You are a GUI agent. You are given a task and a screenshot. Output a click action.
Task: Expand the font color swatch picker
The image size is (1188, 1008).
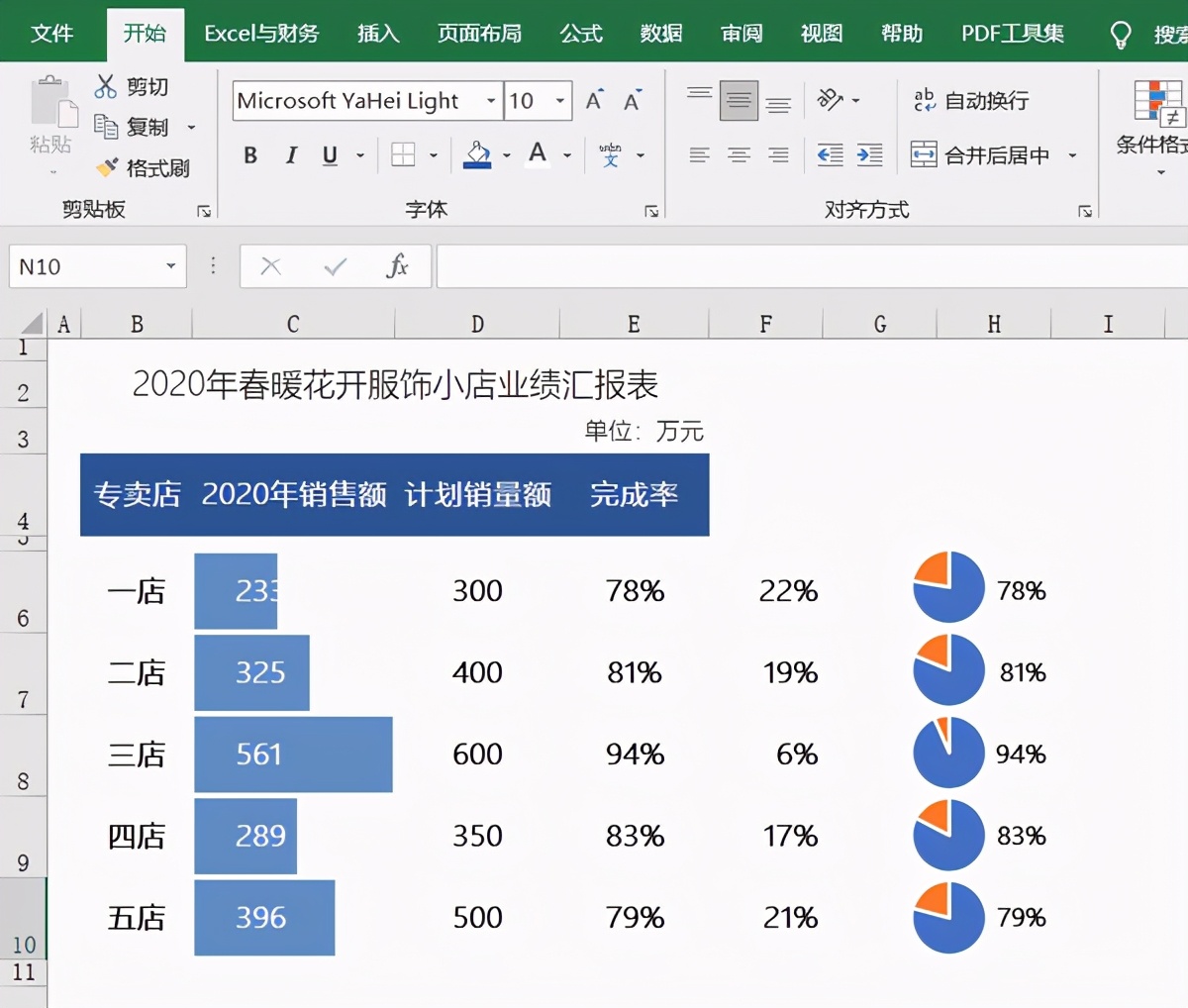tap(566, 155)
